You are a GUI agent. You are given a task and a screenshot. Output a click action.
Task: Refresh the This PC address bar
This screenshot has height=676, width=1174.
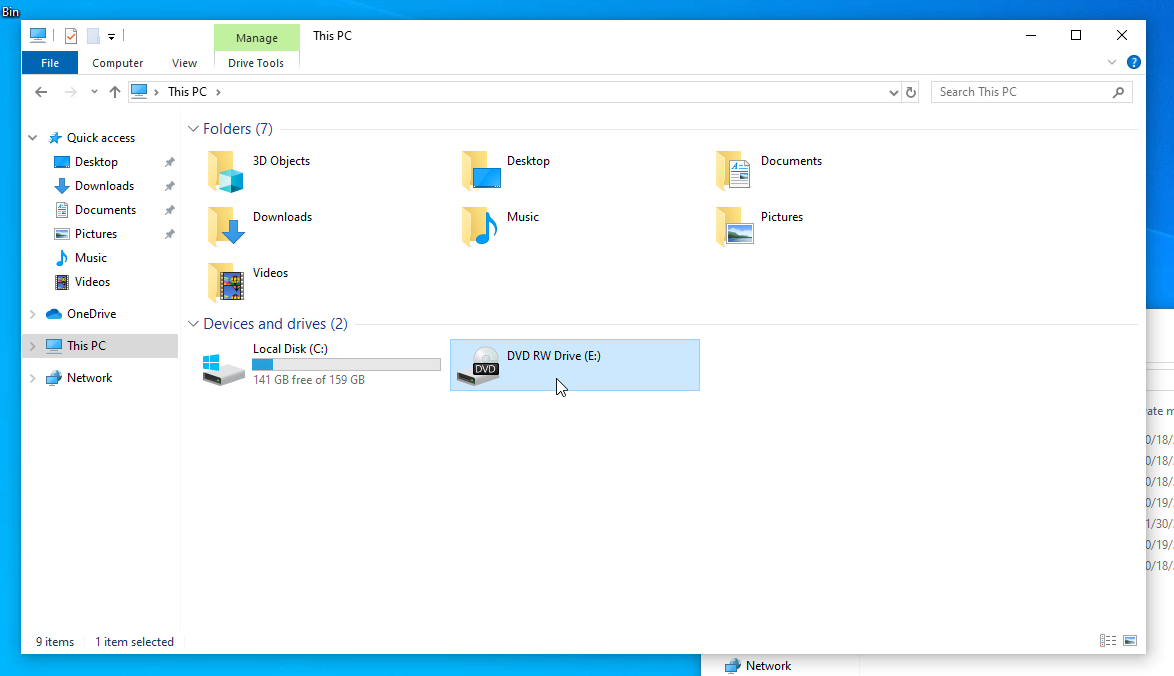(x=910, y=92)
